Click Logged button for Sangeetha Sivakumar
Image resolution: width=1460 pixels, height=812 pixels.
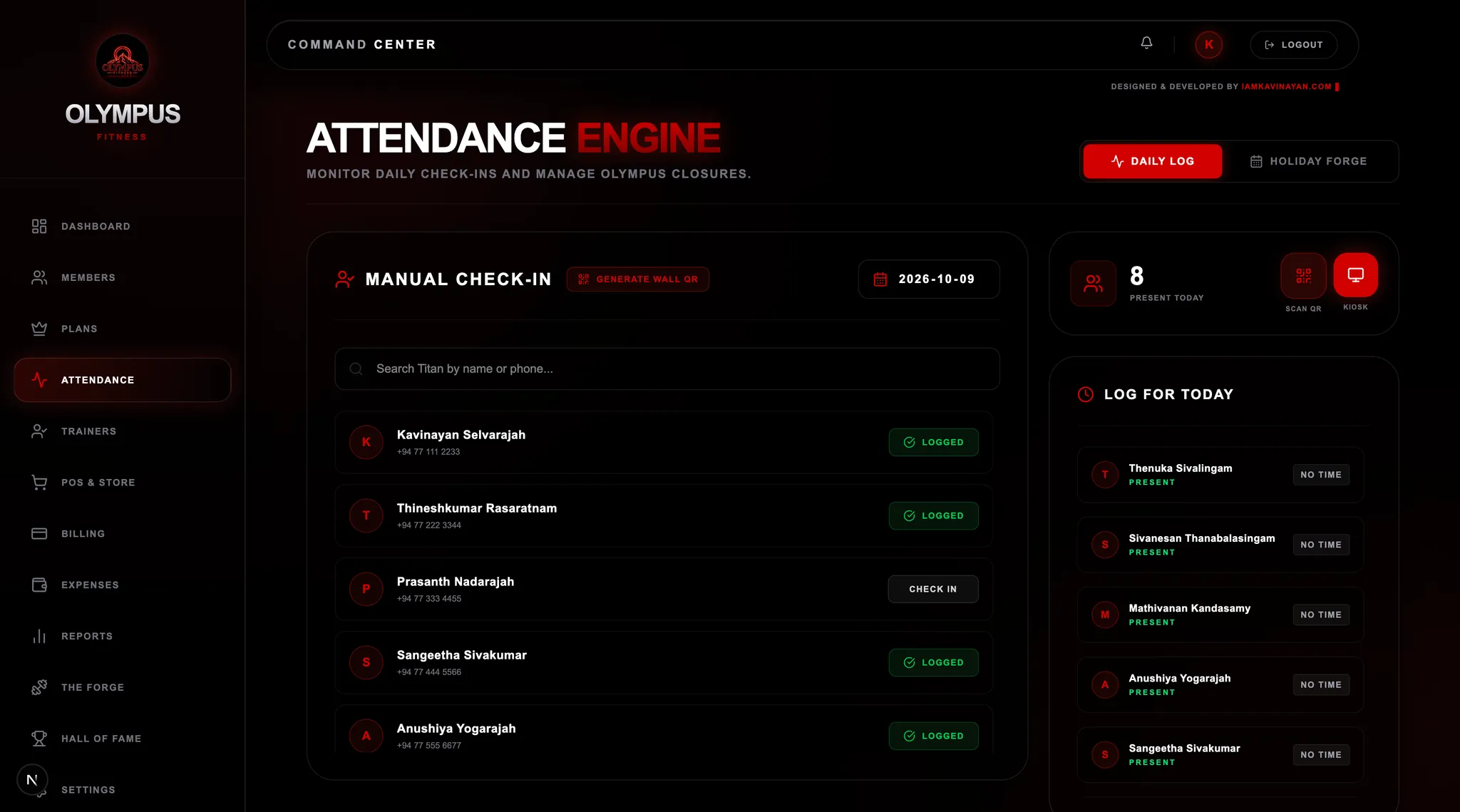click(933, 662)
